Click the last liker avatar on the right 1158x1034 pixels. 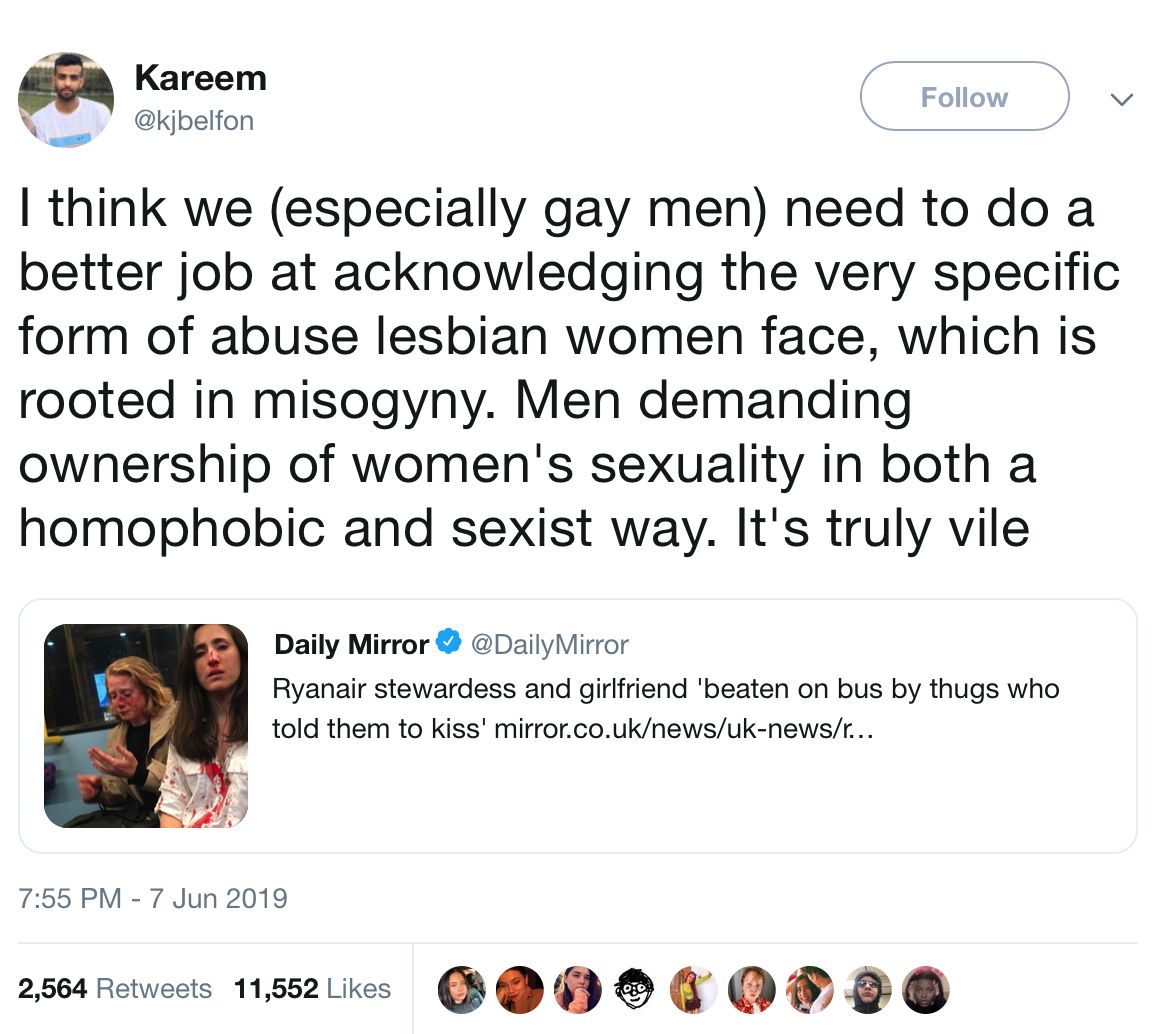925,989
